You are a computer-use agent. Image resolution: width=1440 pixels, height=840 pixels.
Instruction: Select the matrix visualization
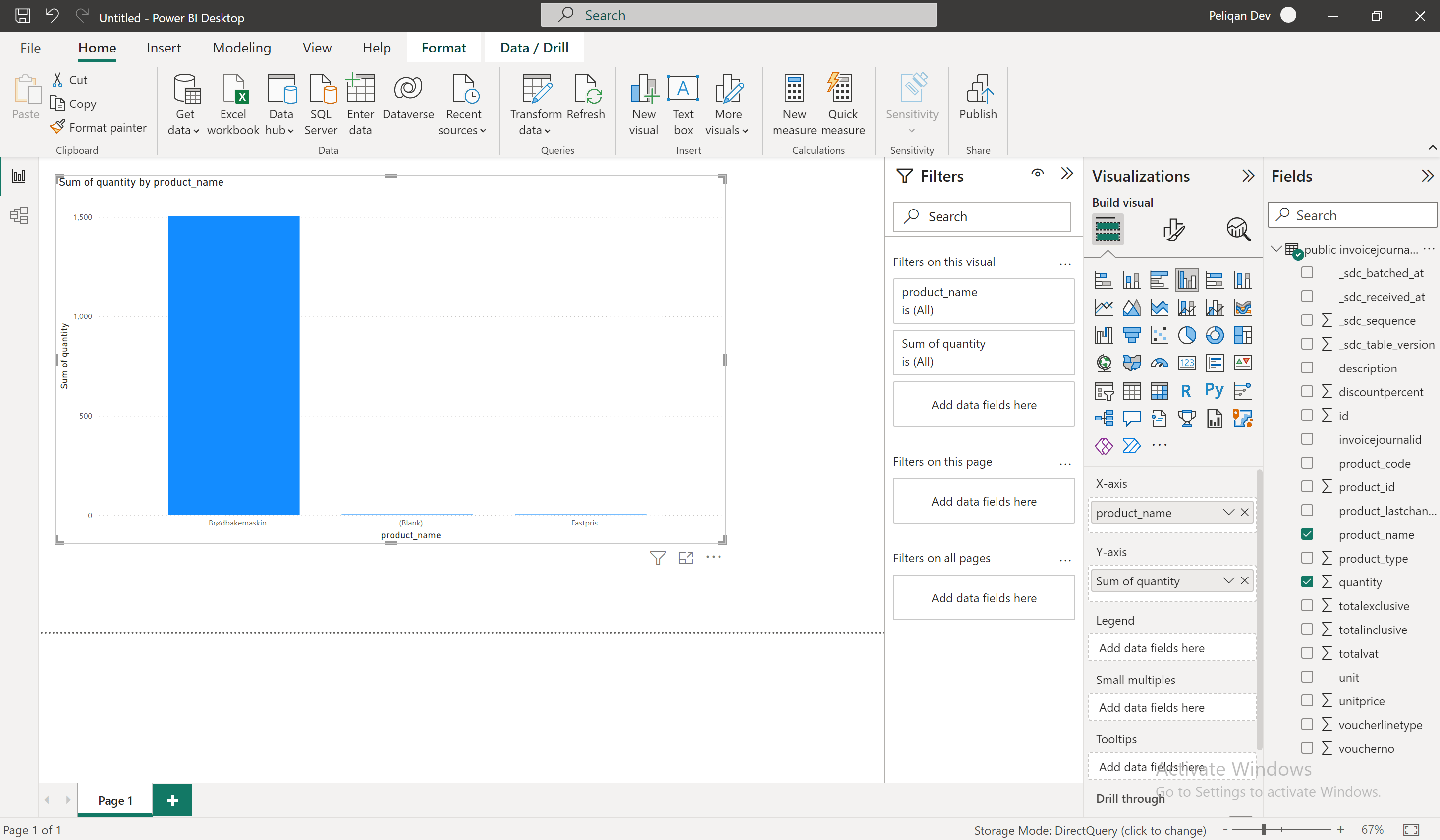[1159, 391]
